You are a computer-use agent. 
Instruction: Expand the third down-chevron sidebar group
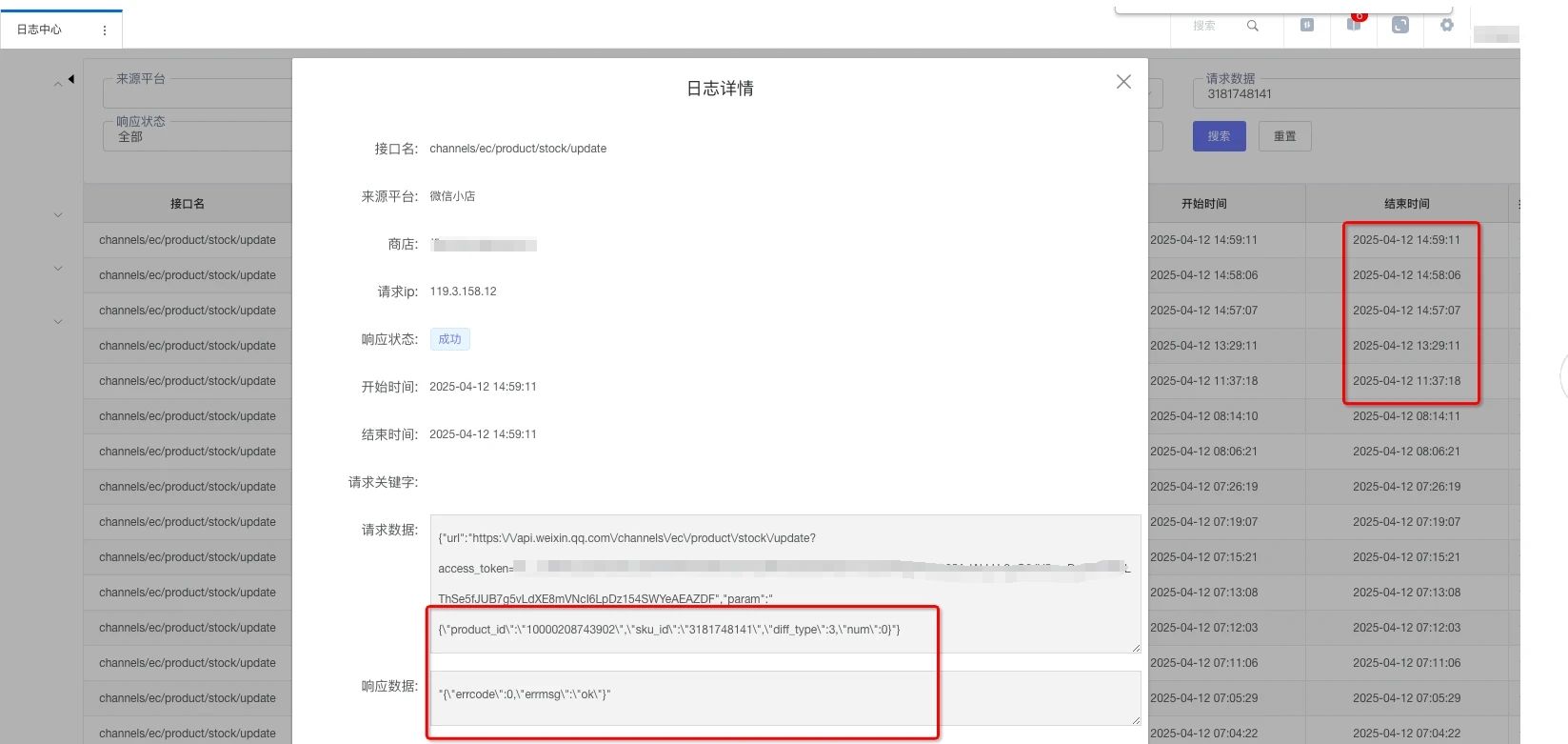click(58, 322)
